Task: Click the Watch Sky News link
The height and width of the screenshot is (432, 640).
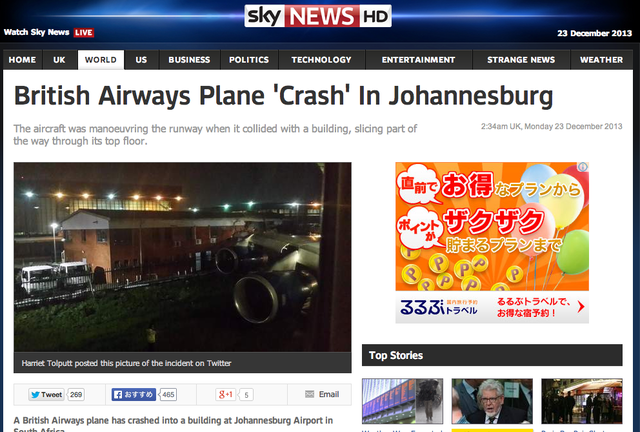Action: tap(37, 32)
